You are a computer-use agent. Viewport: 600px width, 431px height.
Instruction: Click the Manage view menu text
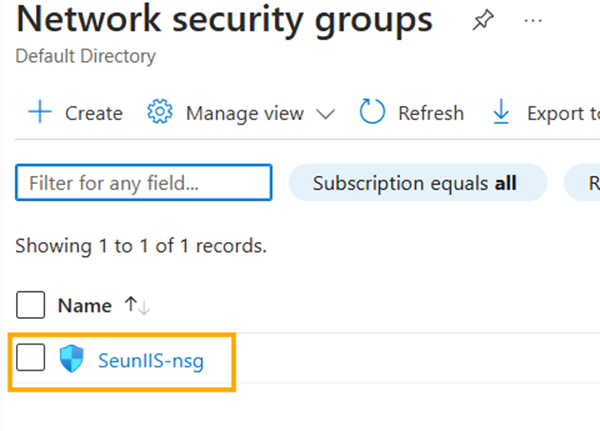point(244,113)
